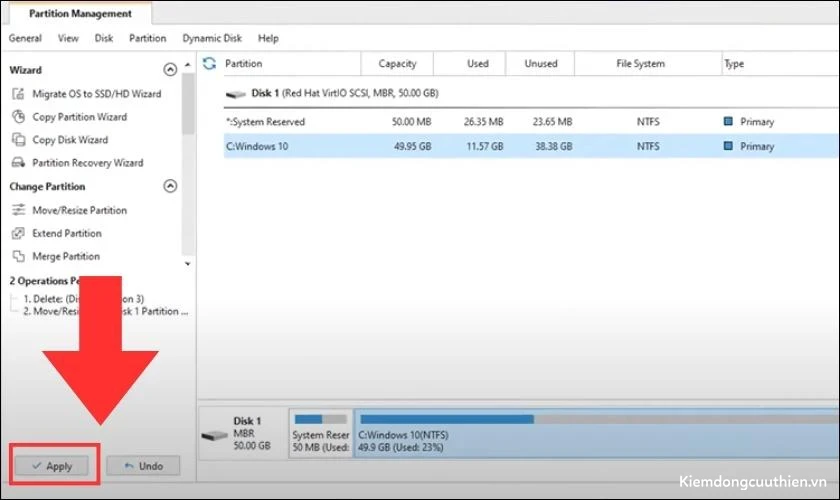Open the Help menu
The width and height of the screenshot is (840, 500).
[x=268, y=38]
